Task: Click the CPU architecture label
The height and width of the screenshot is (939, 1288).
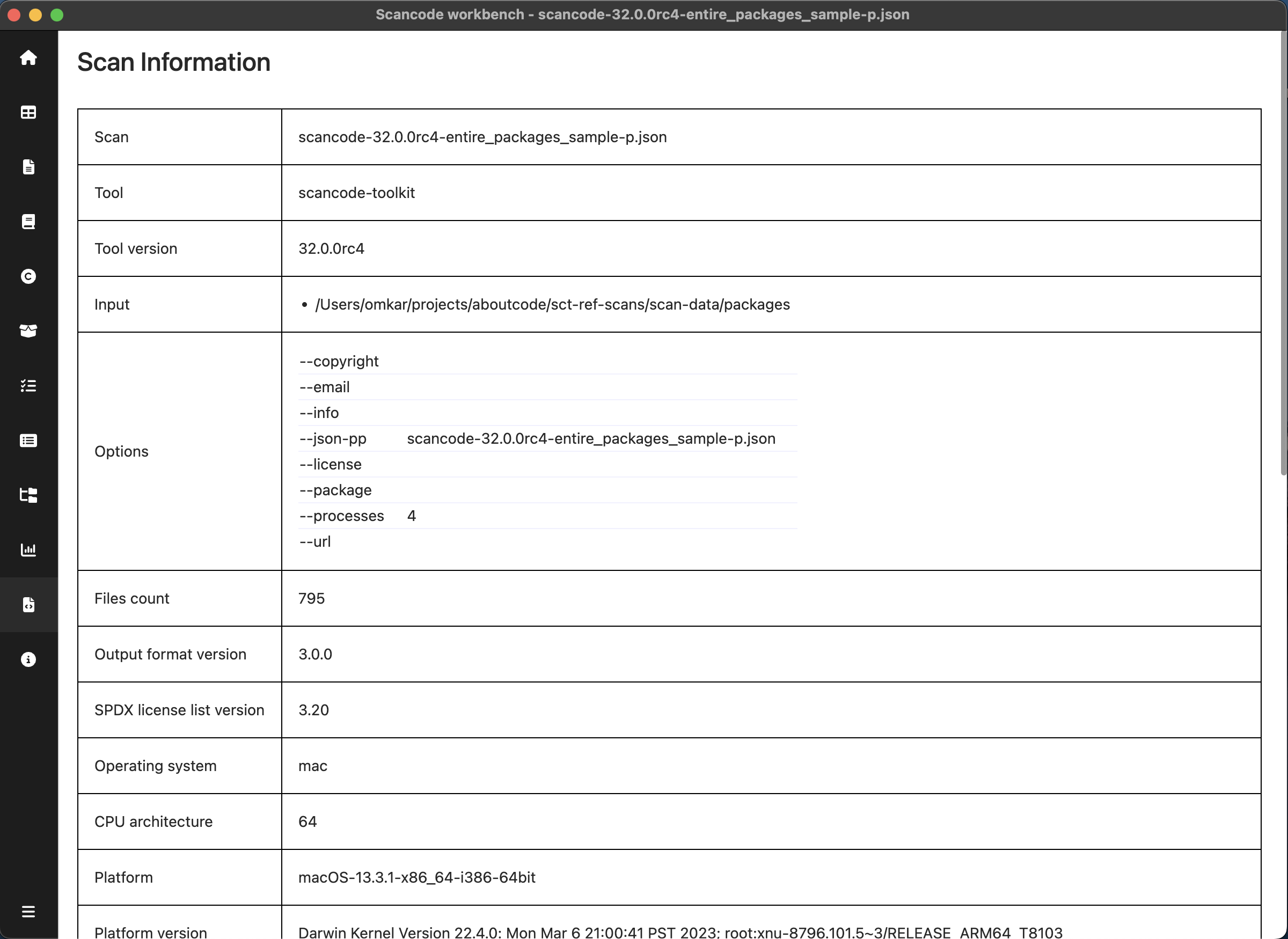Action: pos(153,822)
